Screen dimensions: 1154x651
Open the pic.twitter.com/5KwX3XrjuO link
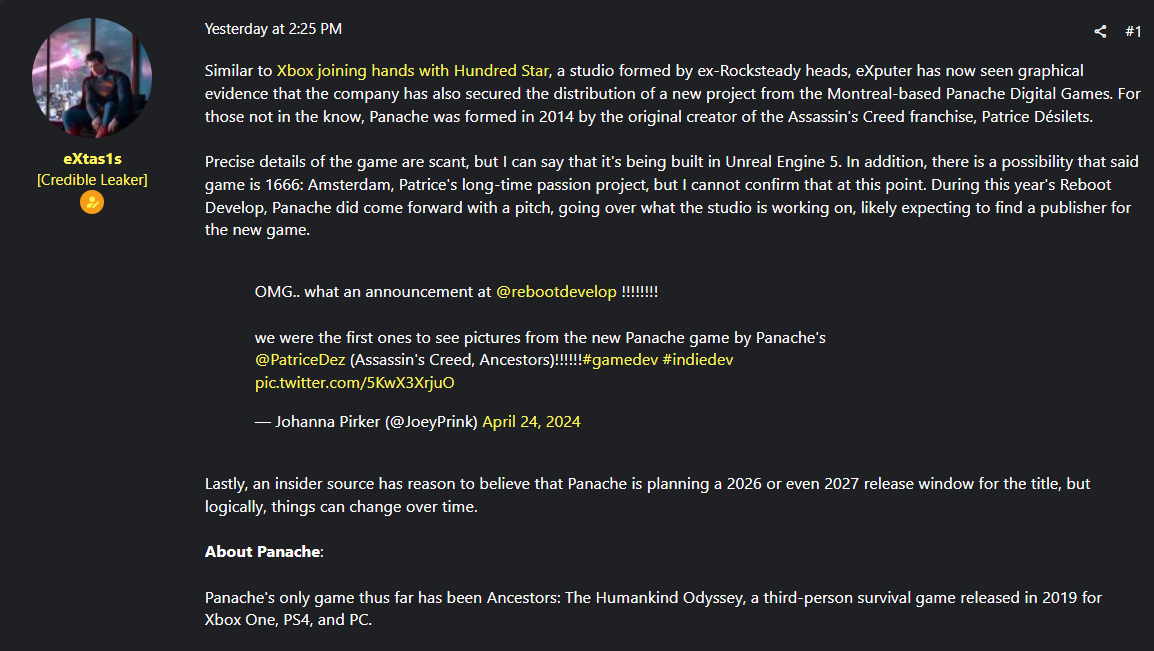point(355,383)
